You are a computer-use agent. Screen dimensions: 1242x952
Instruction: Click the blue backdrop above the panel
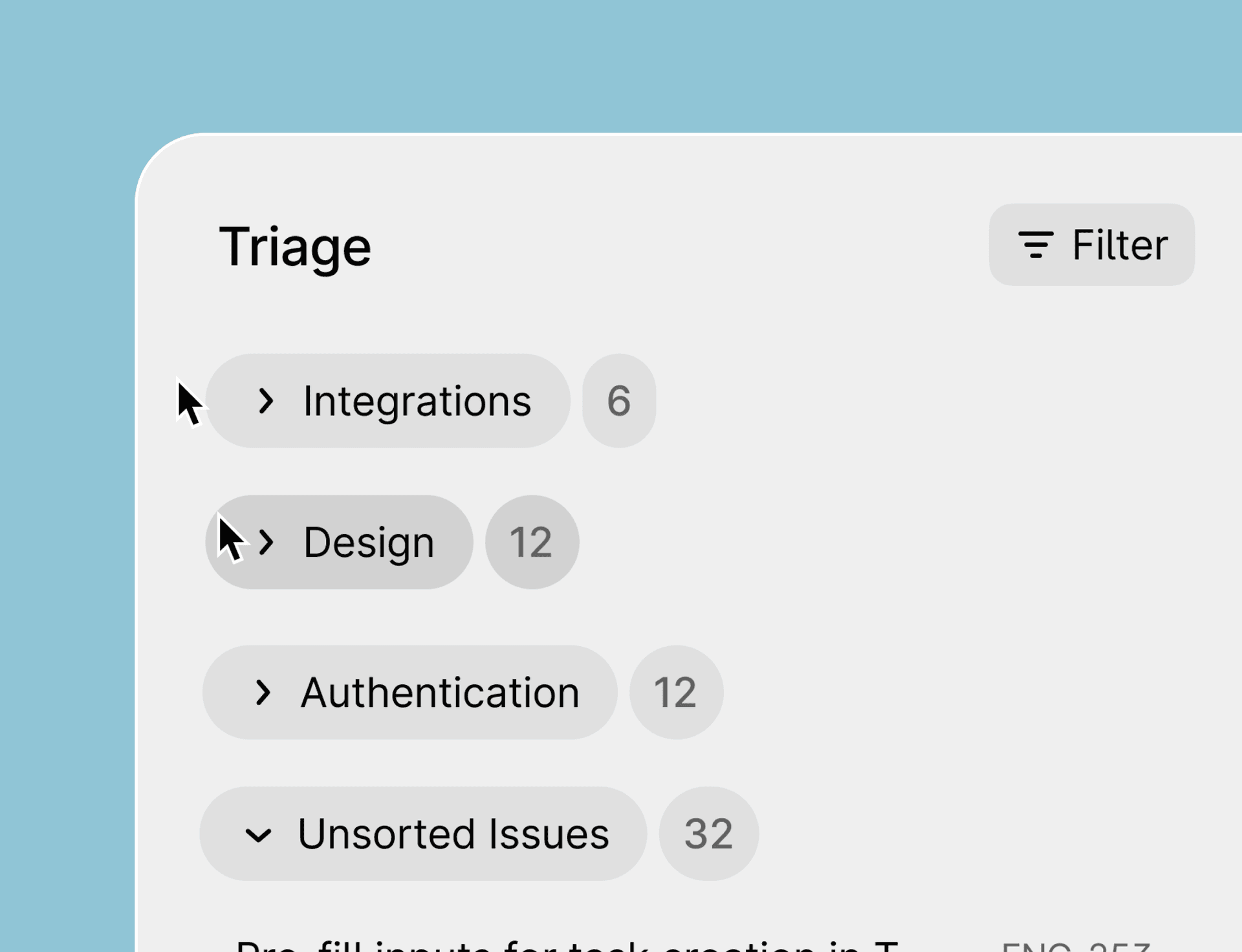621,65
